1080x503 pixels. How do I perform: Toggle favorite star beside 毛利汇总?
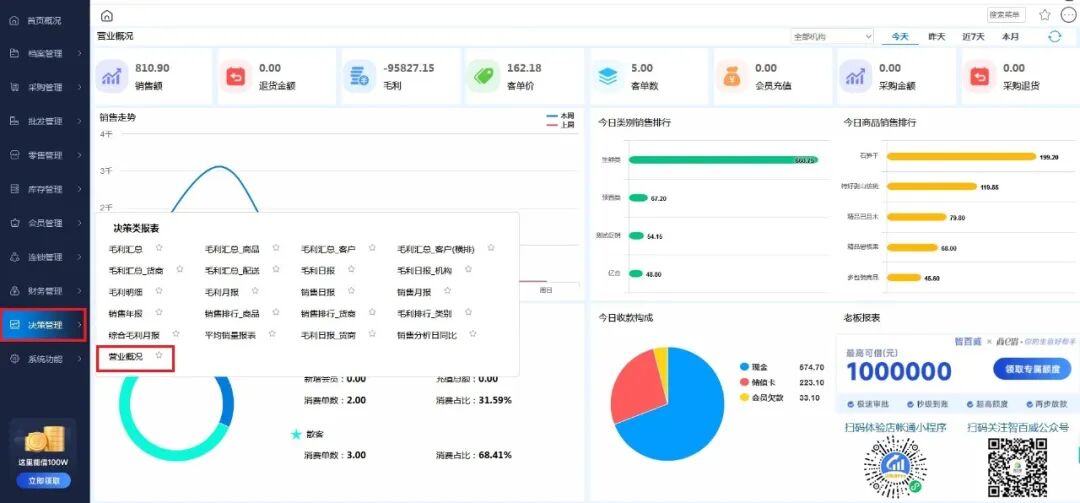tap(158, 248)
